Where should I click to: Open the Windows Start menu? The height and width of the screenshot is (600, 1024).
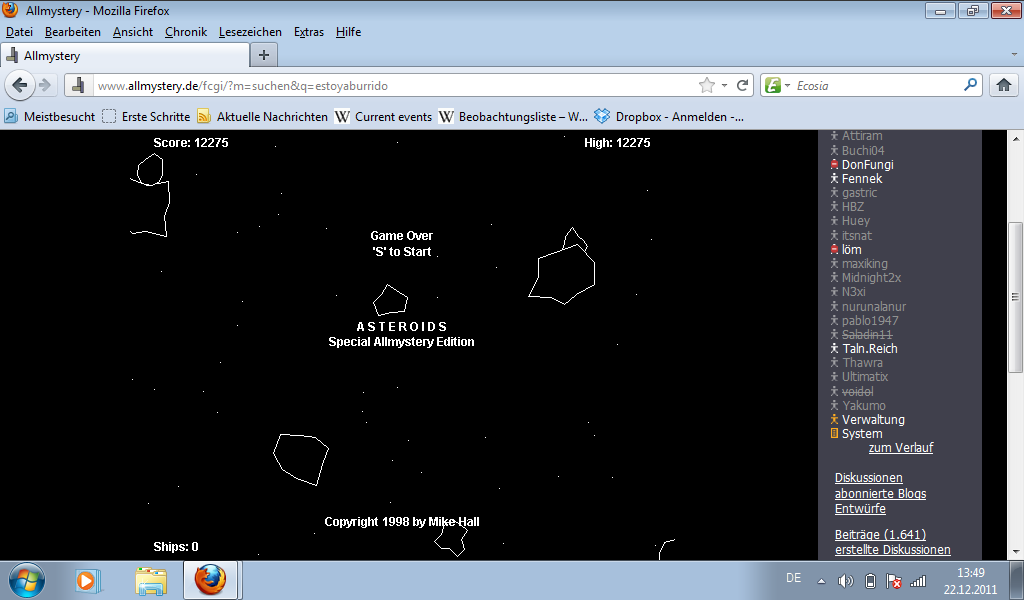(x=27, y=580)
